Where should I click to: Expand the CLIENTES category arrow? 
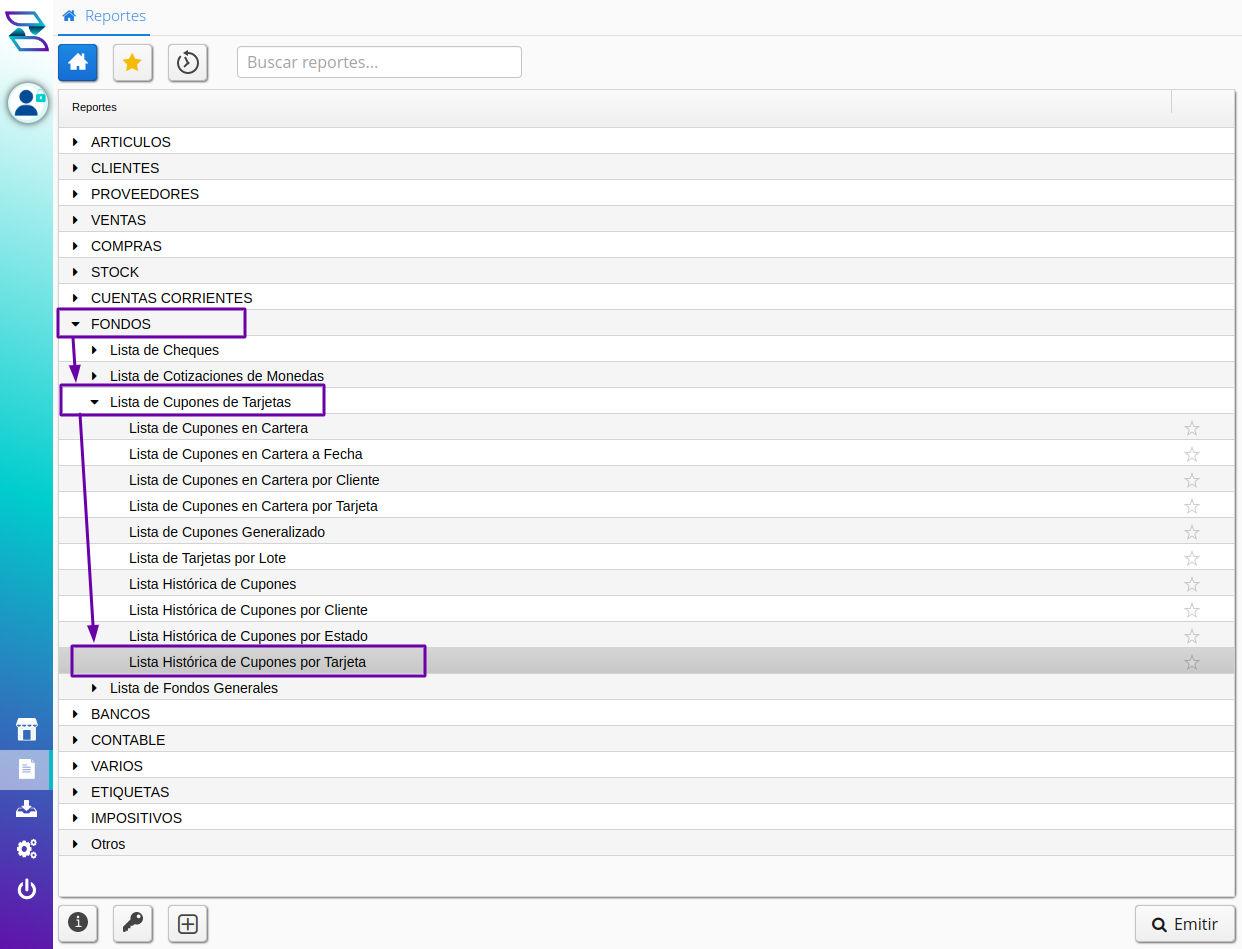coord(75,168)
